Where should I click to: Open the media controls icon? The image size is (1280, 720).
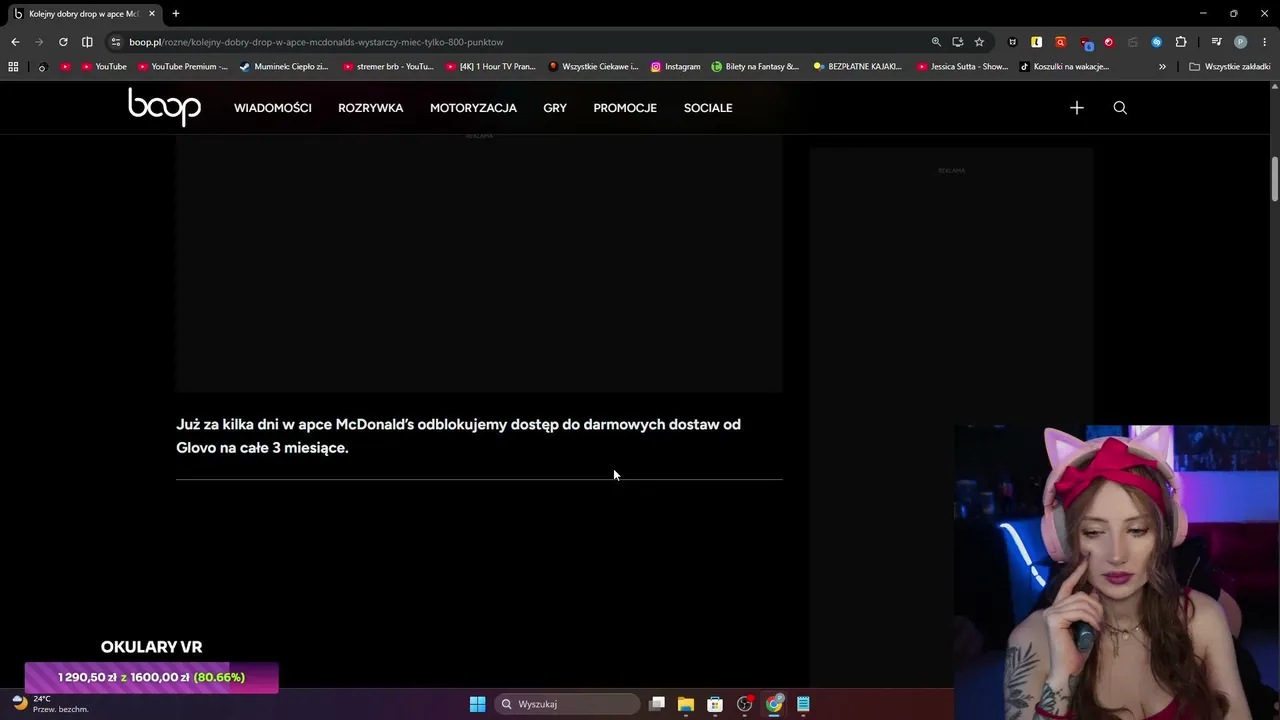coord(1216,42)
